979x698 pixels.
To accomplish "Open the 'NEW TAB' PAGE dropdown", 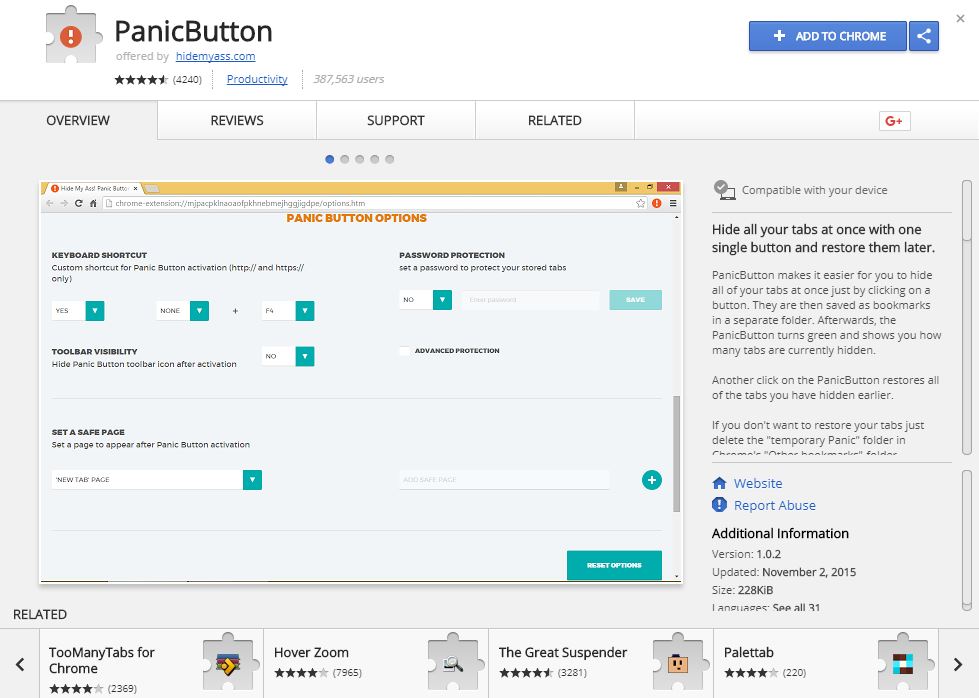I will (x=157, y=479).
